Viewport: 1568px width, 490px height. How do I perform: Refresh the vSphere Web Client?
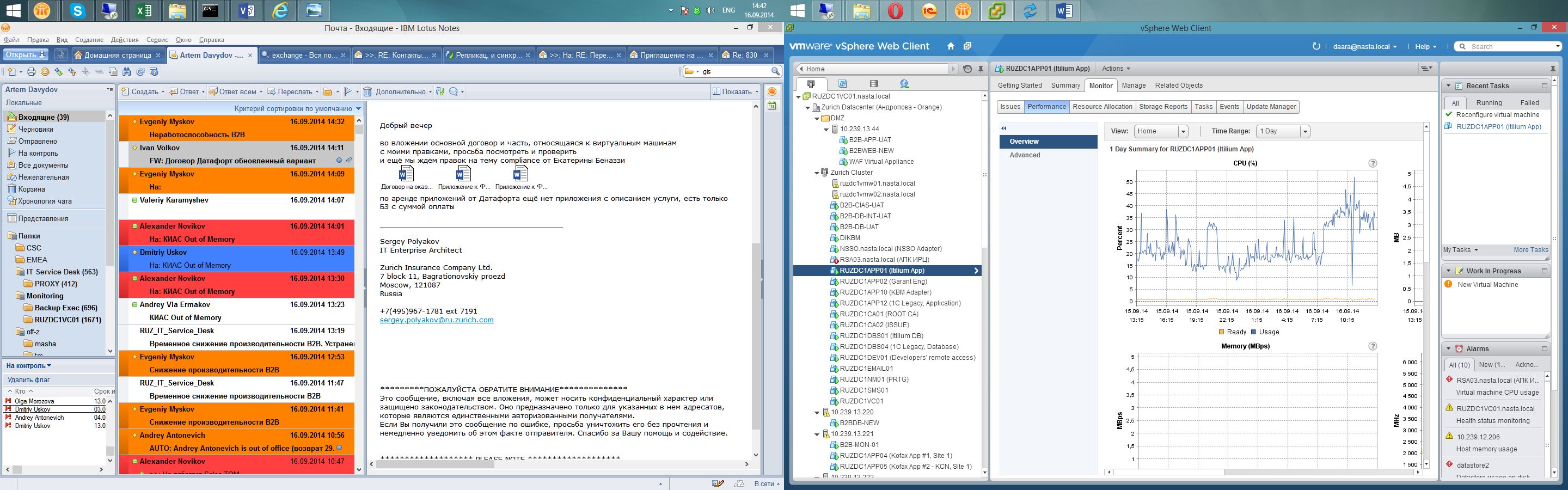tap(1316, 46)
